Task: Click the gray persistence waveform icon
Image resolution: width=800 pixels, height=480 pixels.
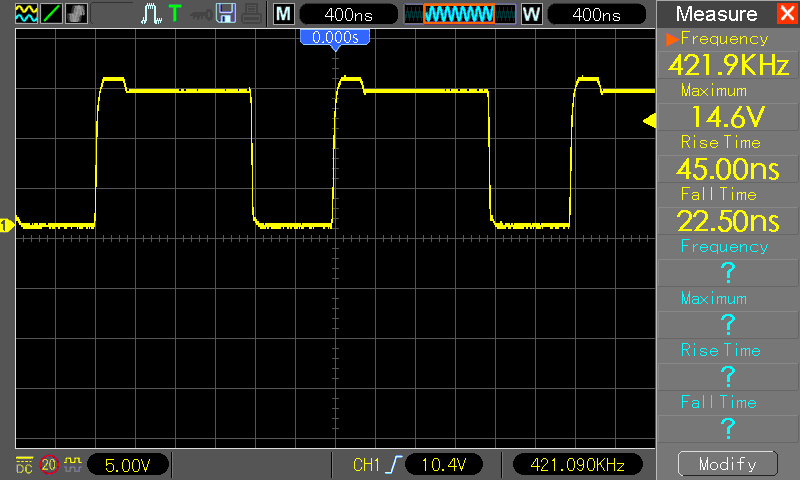Action: pos(77,13)
